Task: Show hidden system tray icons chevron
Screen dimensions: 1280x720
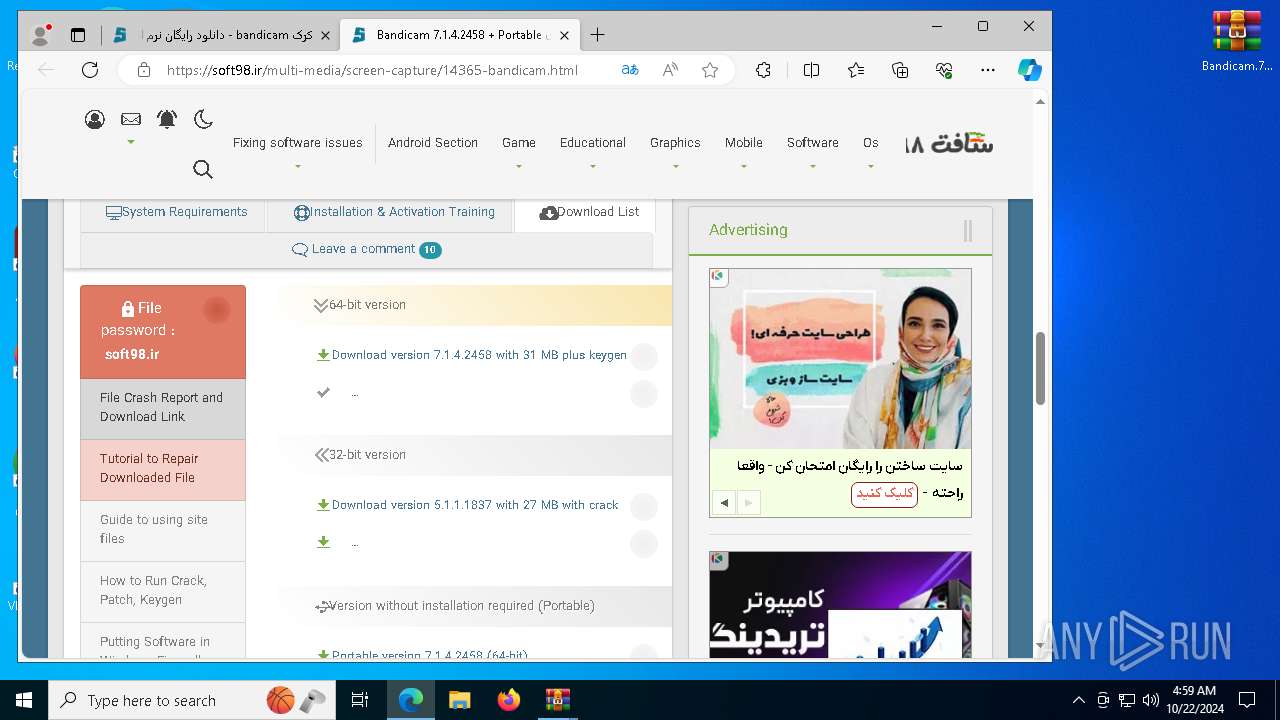Action: [x=1078, y=700]
